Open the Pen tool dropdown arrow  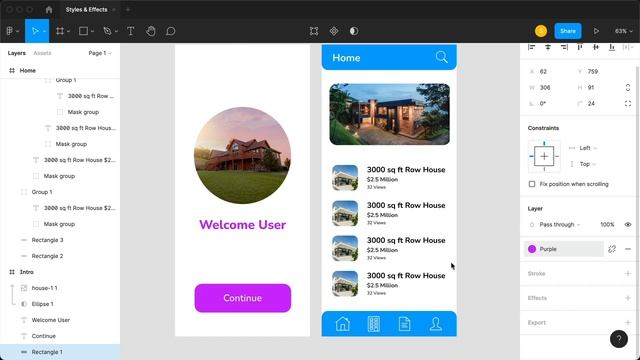tap(116, 31)
